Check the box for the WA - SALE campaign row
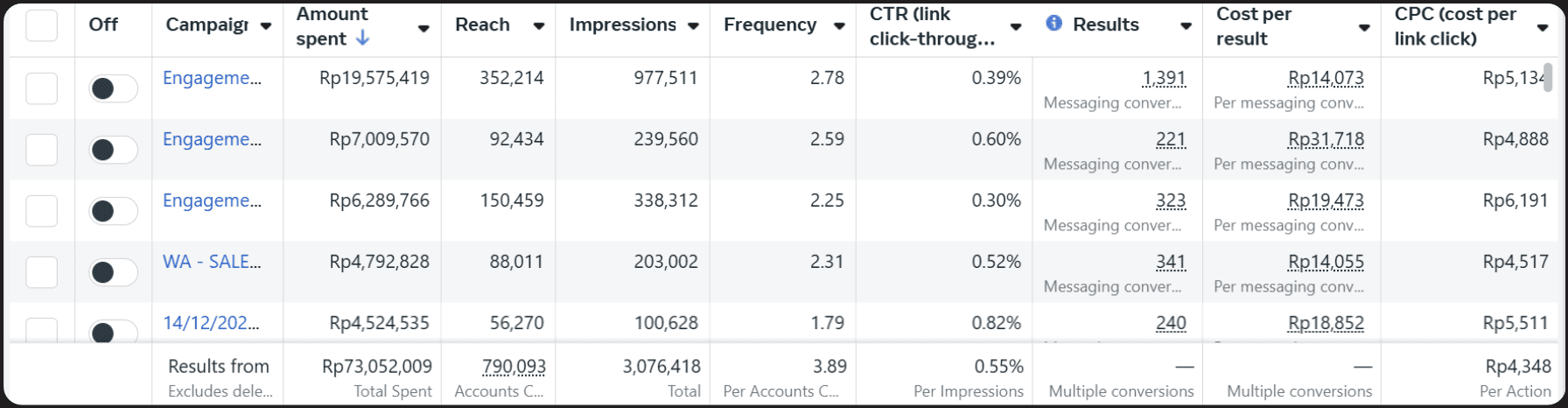The height and width of the screenshot is (408, 1568). (x=41, y=272)
